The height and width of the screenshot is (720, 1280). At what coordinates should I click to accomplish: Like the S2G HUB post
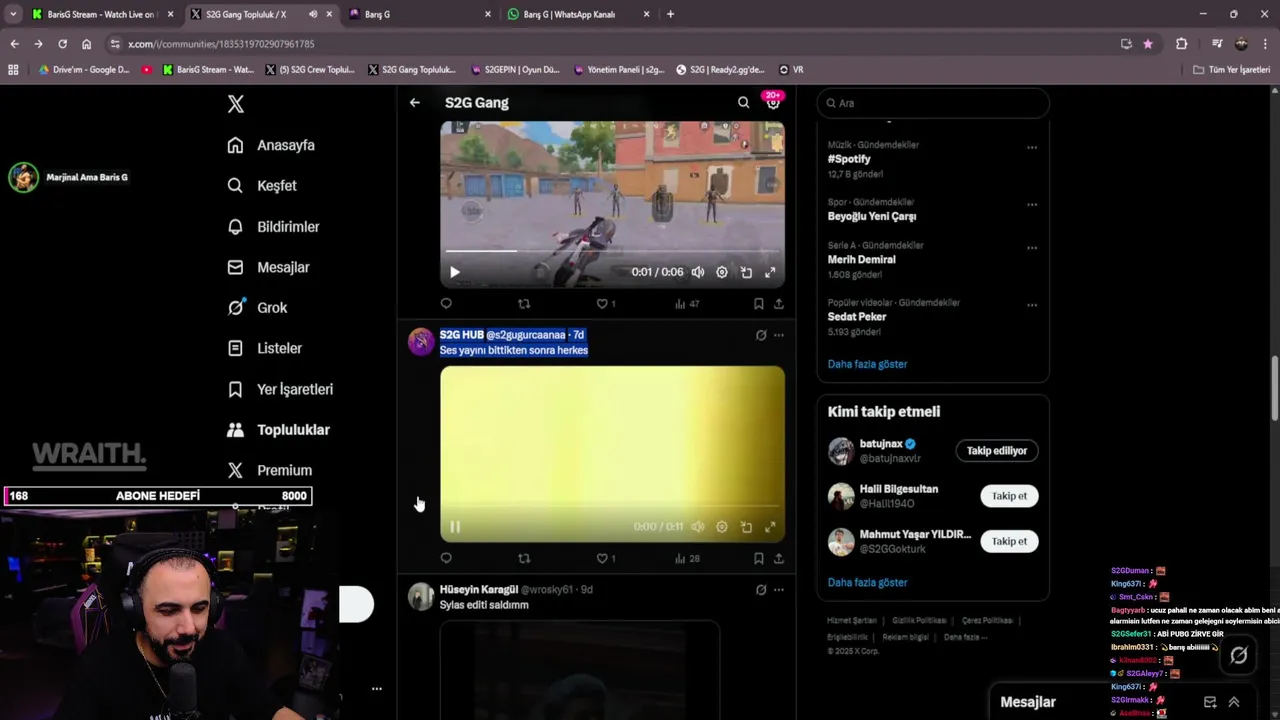606,558
